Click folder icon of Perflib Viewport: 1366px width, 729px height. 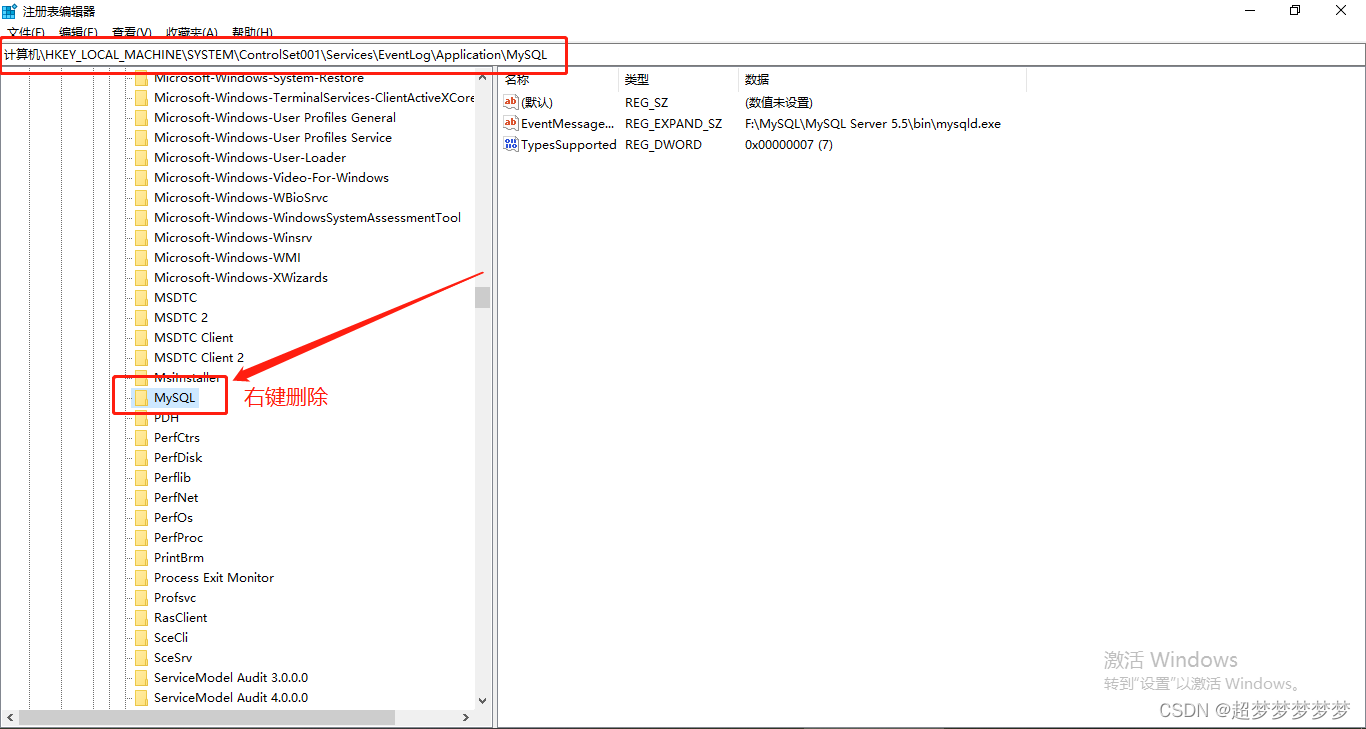coord(141,478)
